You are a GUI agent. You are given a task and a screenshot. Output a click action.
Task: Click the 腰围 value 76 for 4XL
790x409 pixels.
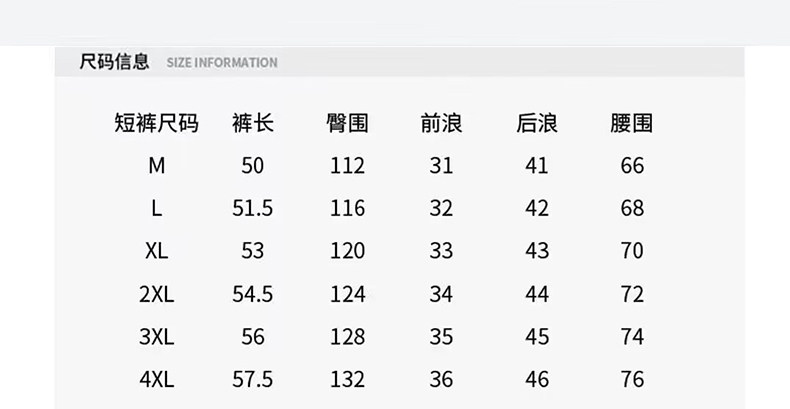[x=631, y=380]
